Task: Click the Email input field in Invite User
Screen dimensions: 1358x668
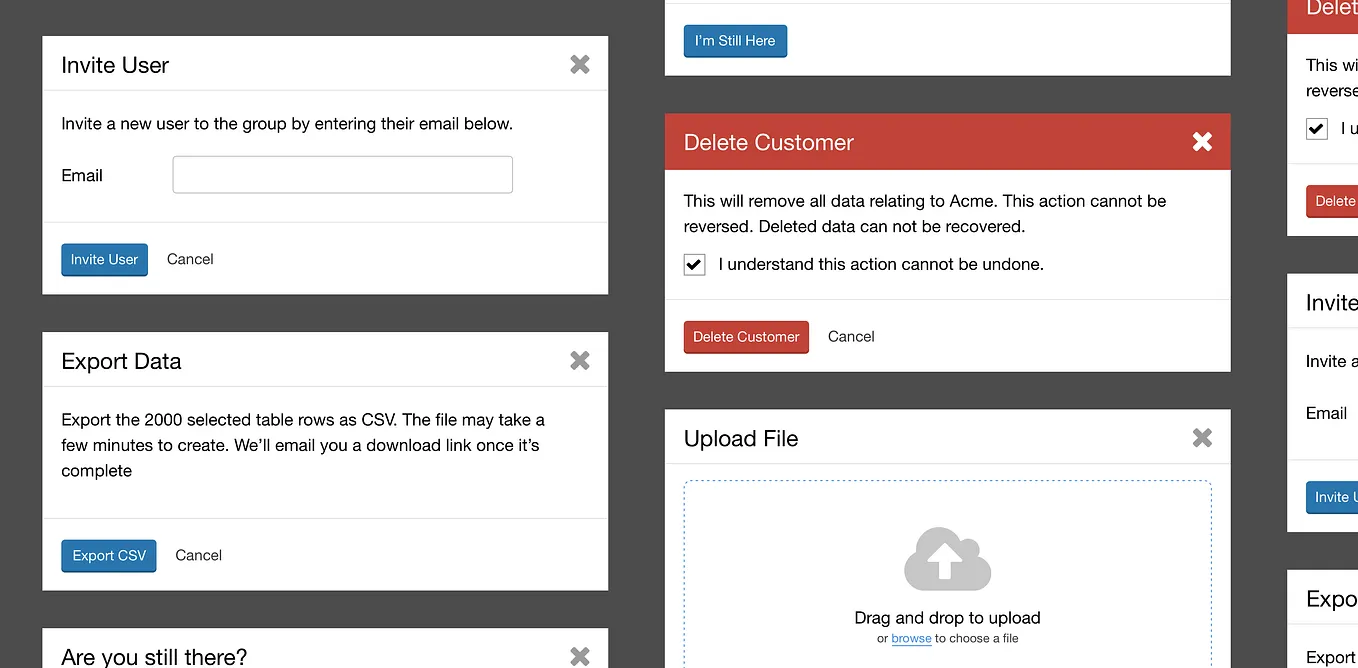Action: (343, 175)
